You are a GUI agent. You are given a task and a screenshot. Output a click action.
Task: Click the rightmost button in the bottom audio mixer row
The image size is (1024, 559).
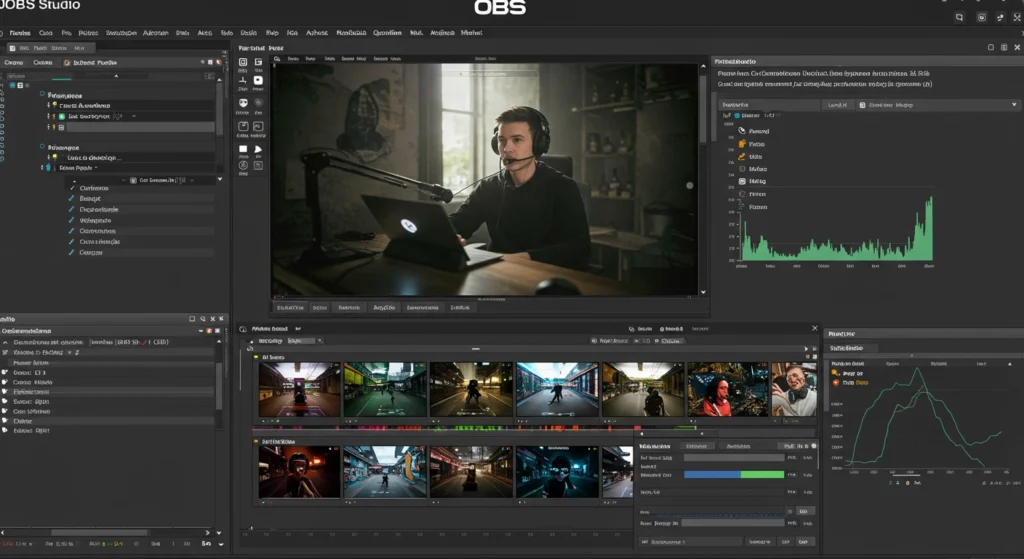coord(805,541)
